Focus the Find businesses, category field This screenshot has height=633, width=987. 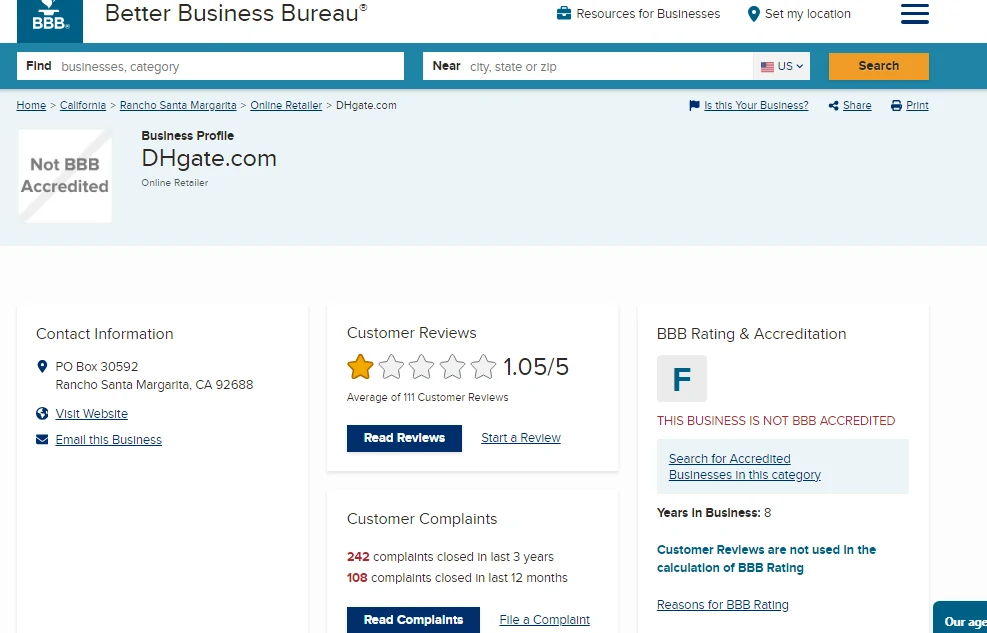click(x=210, y=66)
